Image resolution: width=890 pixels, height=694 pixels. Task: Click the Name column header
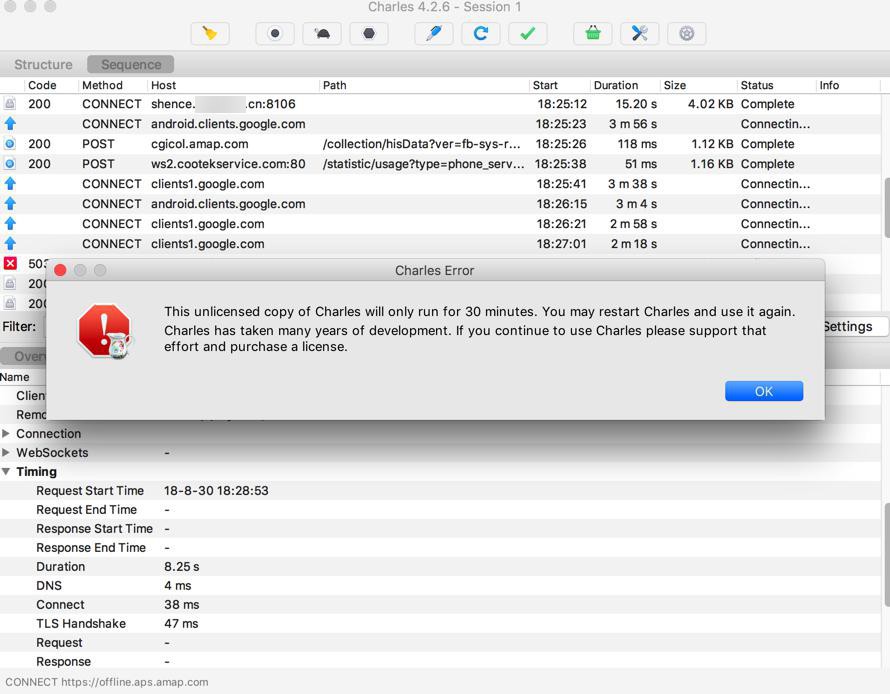[15, 377]
